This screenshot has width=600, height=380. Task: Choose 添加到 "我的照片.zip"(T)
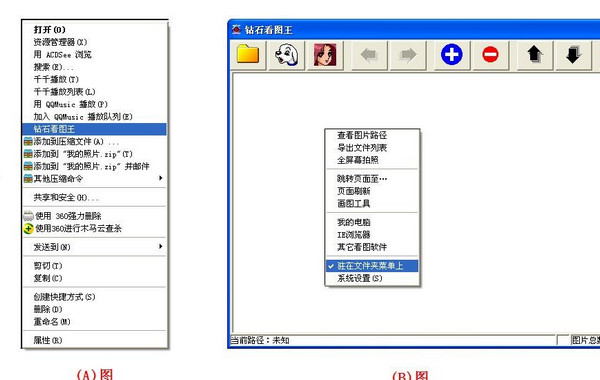click(95, 154)
